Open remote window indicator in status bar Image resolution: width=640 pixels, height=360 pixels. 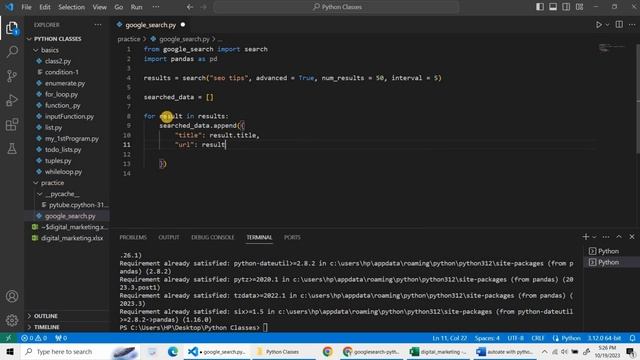8,338
